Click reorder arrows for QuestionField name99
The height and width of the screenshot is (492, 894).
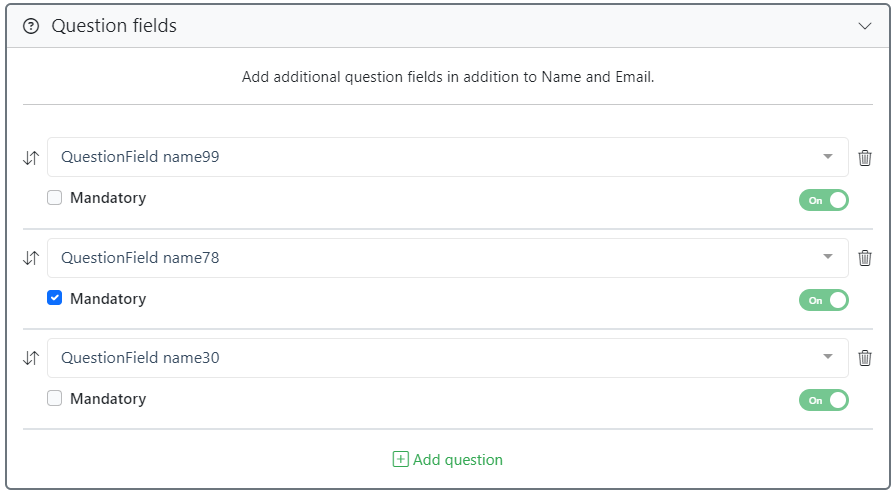(x=31, y=158)
